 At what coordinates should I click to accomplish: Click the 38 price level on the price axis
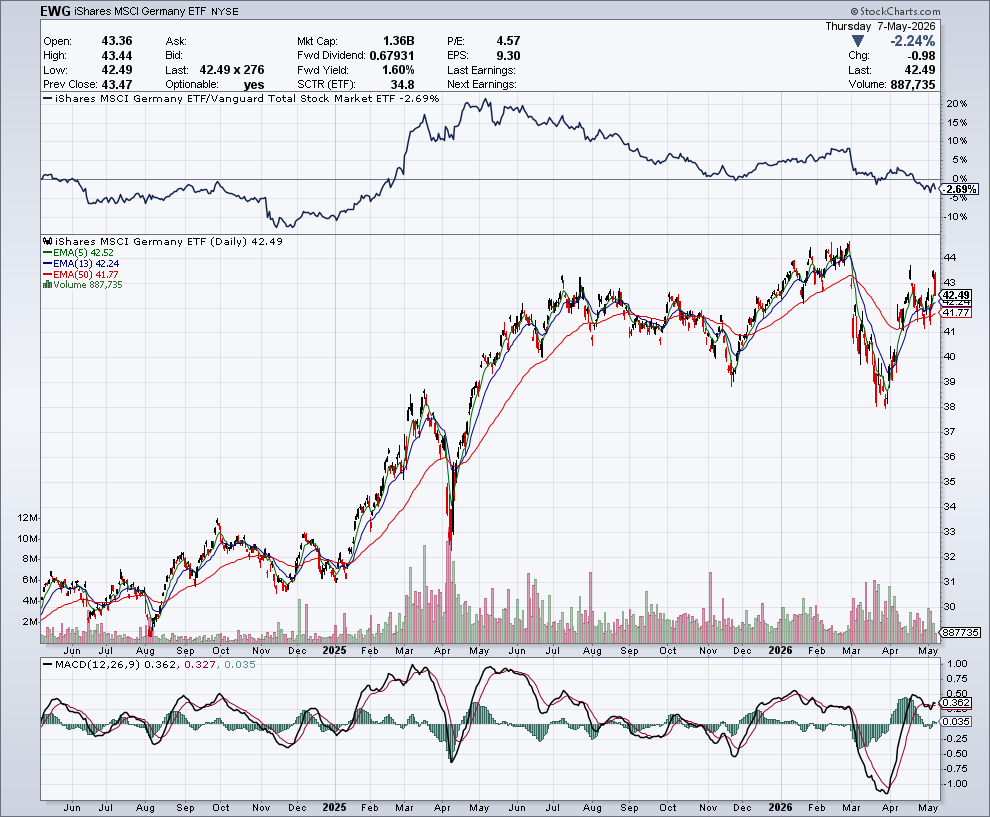point(950,407)
